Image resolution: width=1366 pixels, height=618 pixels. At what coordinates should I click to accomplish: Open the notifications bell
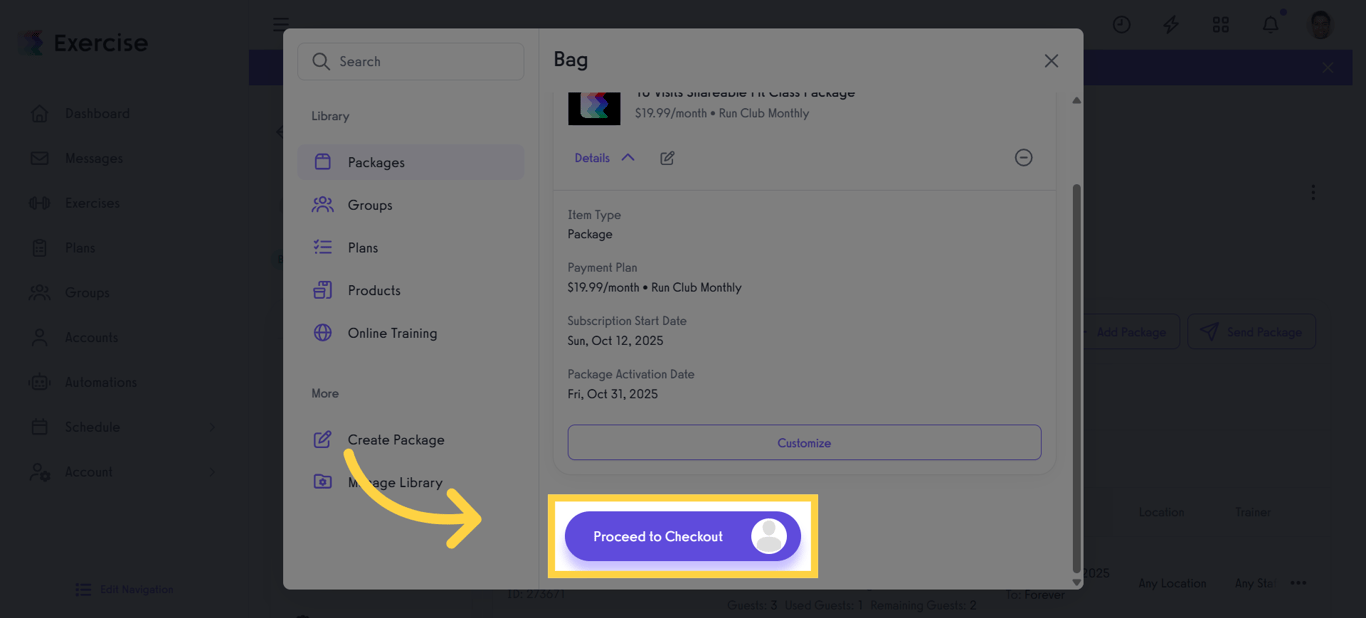point(1270,24)
